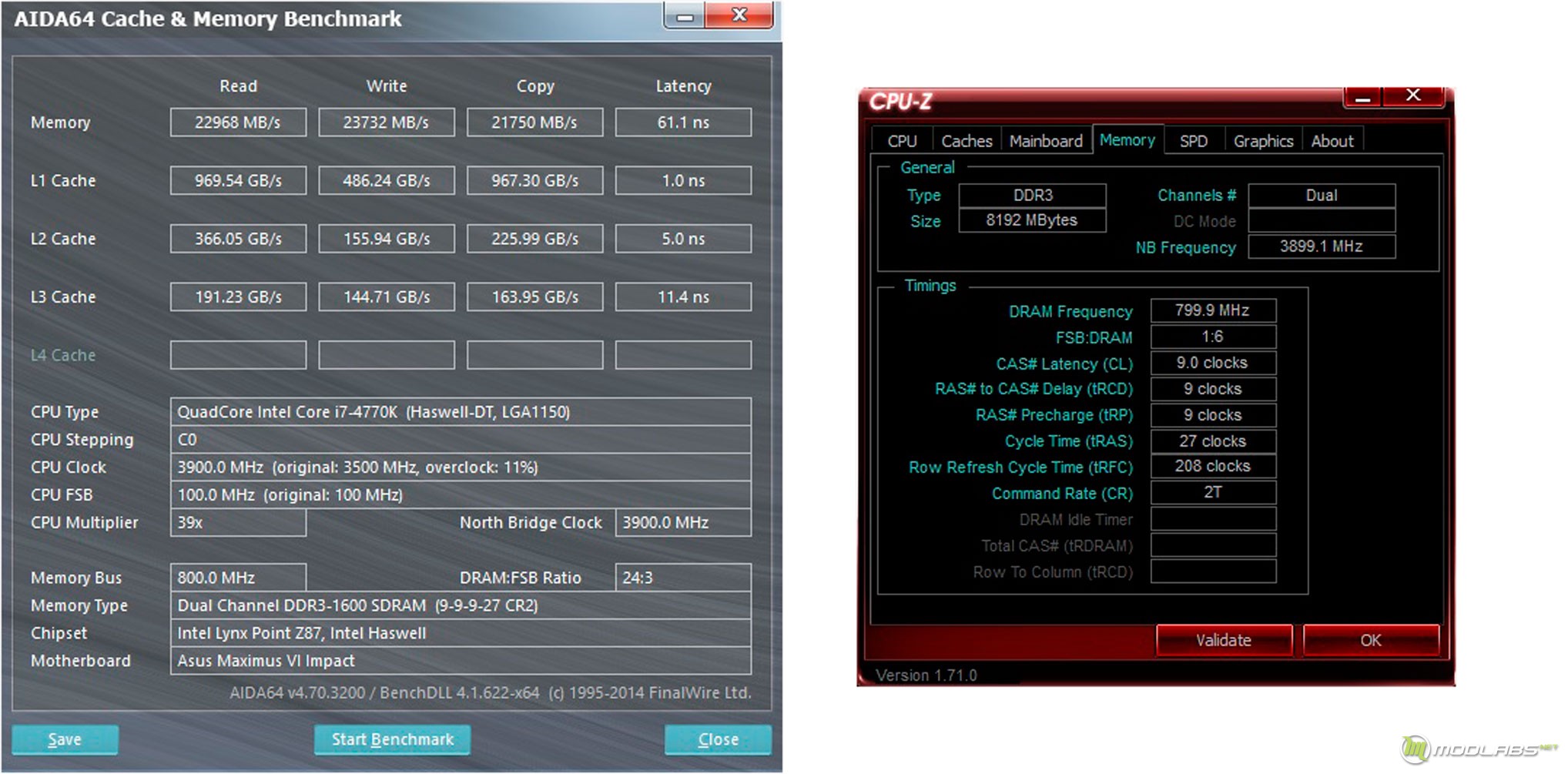
Task: Click the empty L4 Cache read field
Action: point(238,355)
